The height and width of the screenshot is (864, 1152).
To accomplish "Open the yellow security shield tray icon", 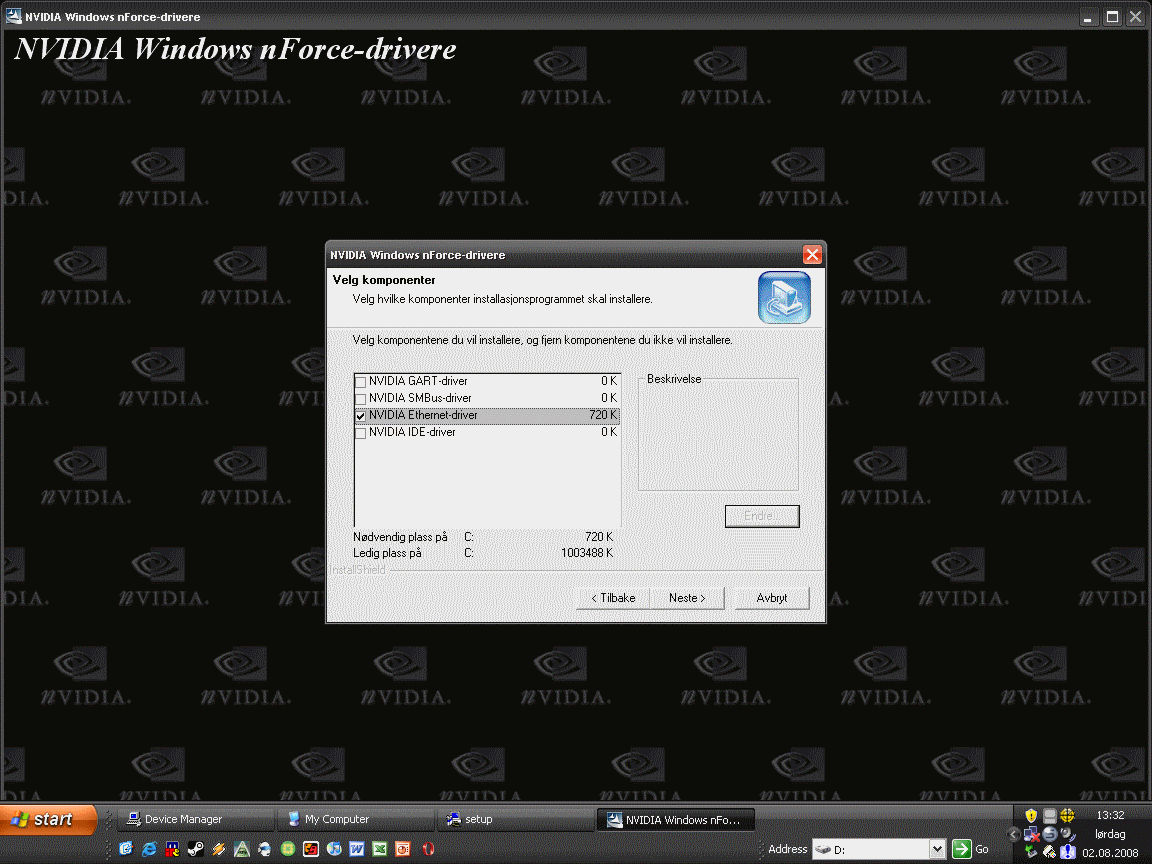I will click(1031, 816).
